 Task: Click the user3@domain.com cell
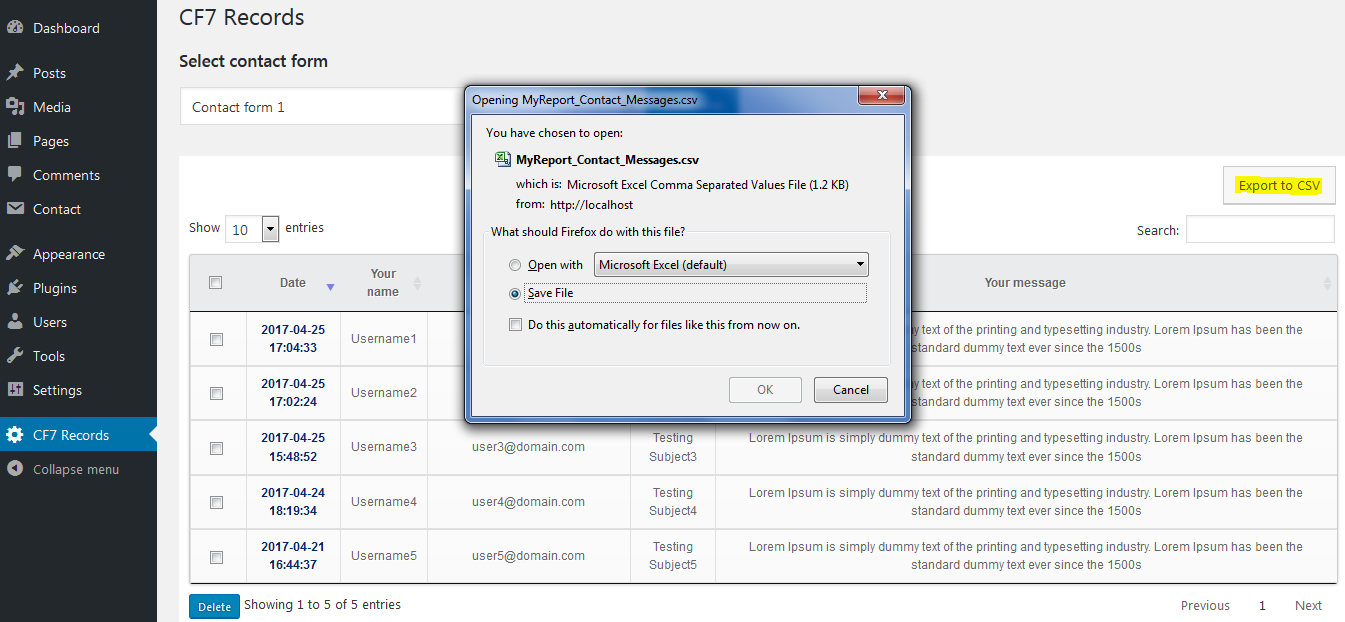[x=529, y=447]
